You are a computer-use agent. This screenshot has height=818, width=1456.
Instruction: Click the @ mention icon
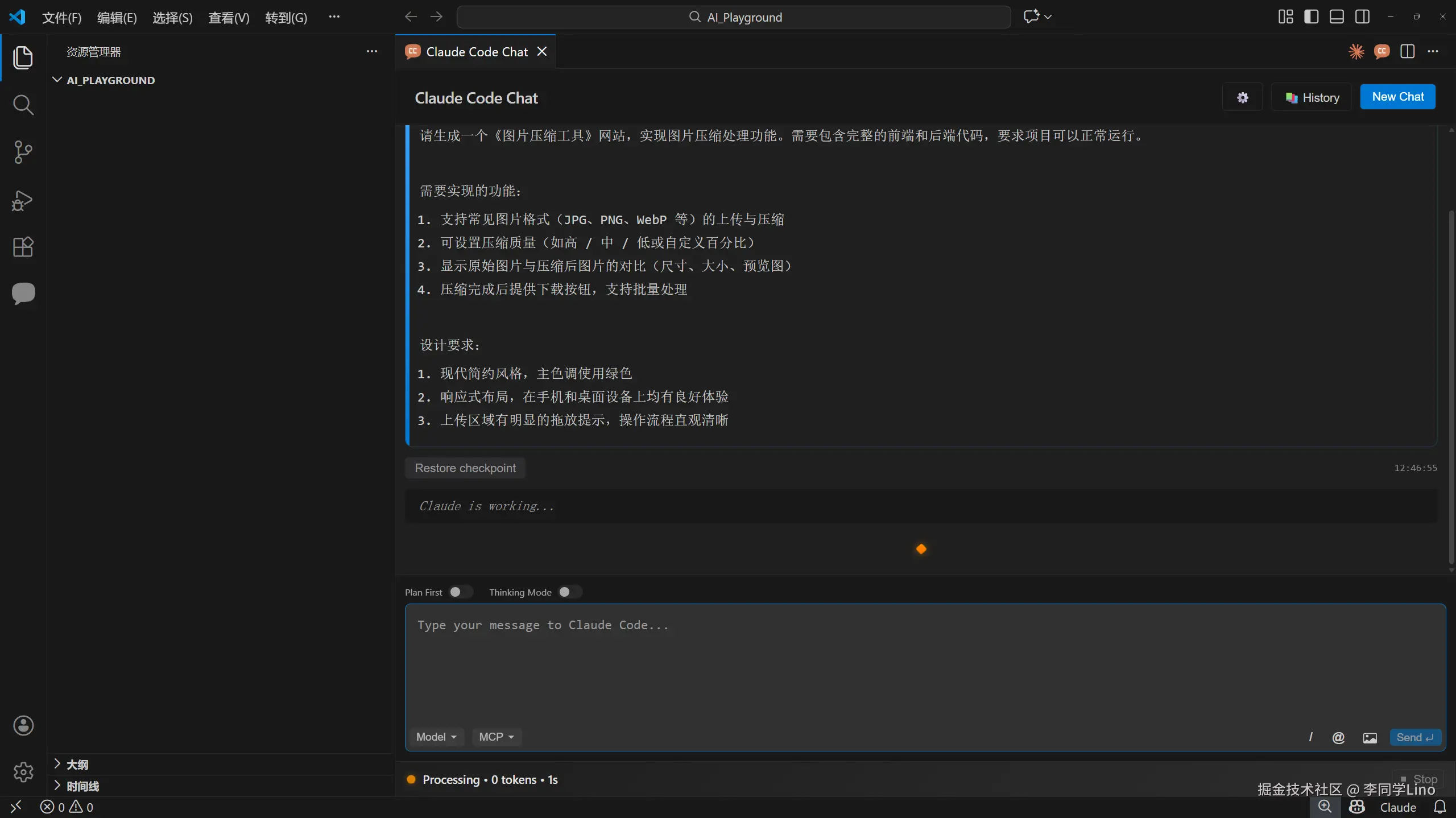tap(1338, 738)
